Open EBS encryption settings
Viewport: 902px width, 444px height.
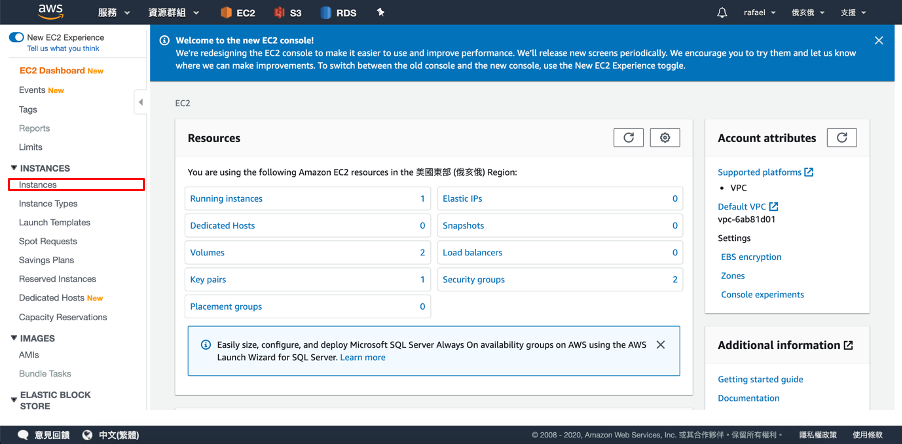[x=751, y=257]
